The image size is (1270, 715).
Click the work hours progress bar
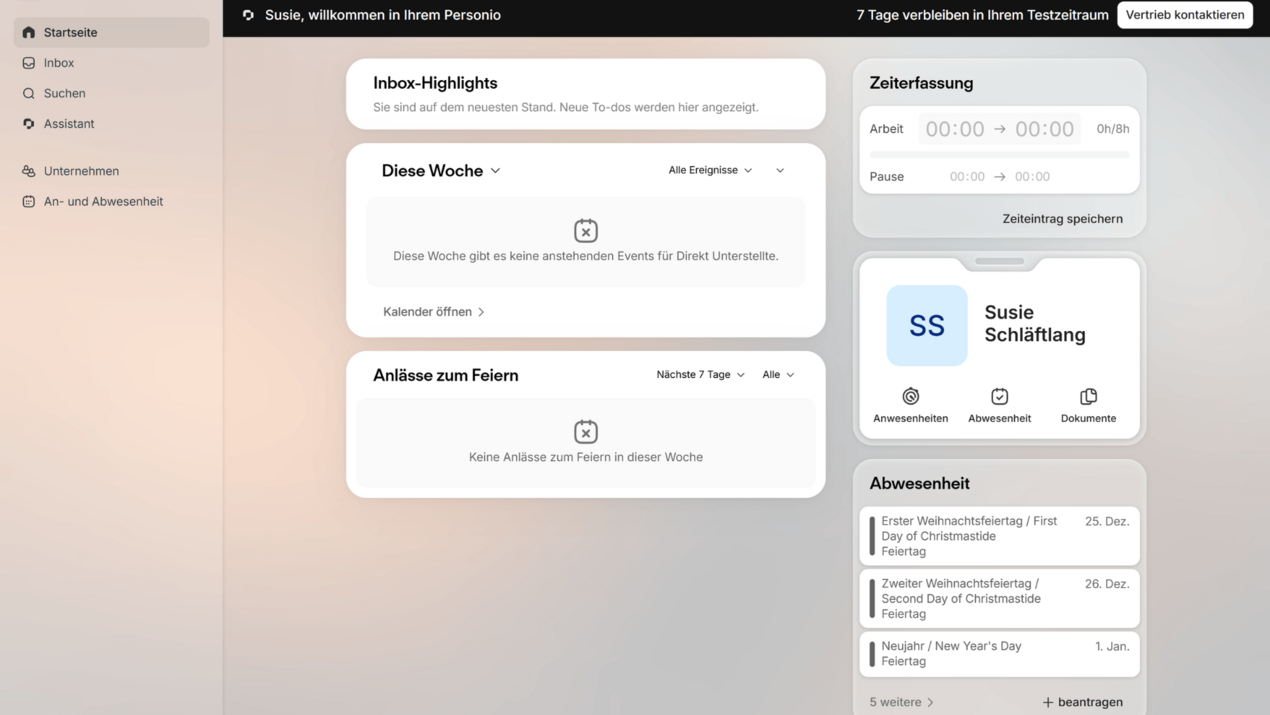pos(999,155)
